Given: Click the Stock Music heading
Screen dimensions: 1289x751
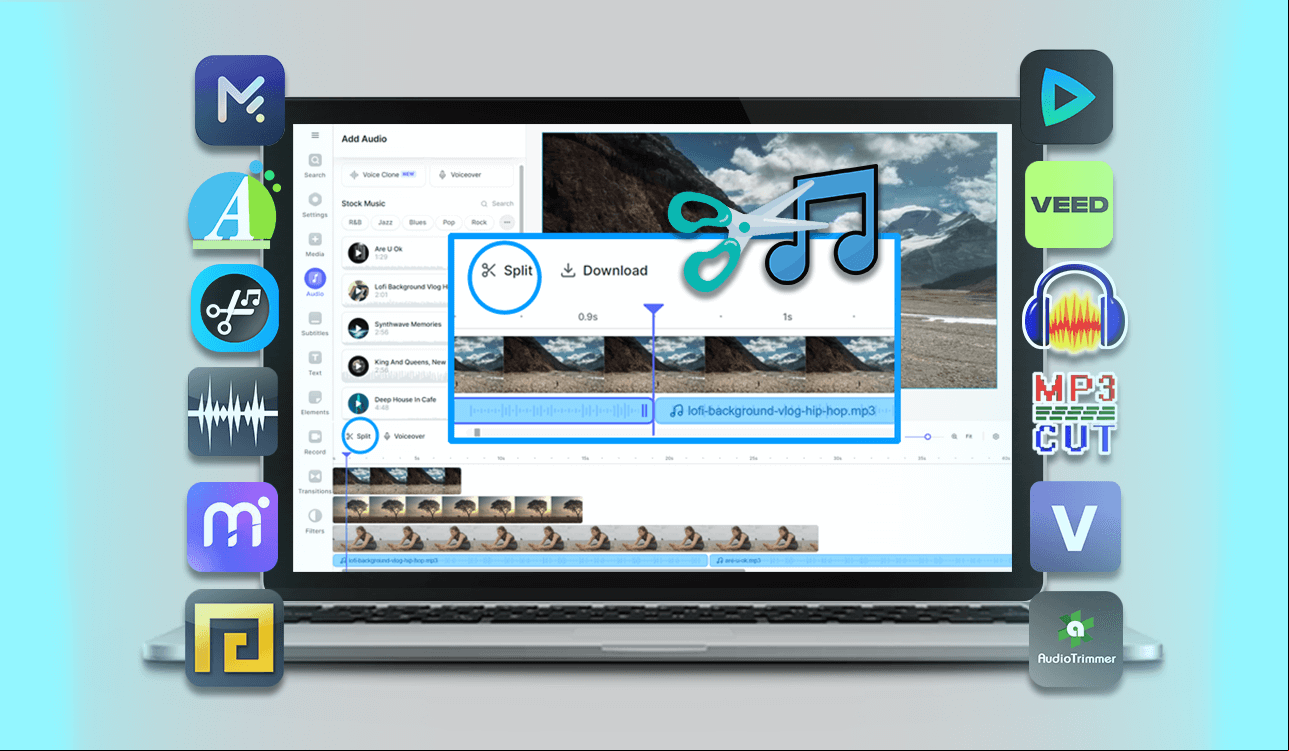Looking at the screenshot, I should [363, 204].
